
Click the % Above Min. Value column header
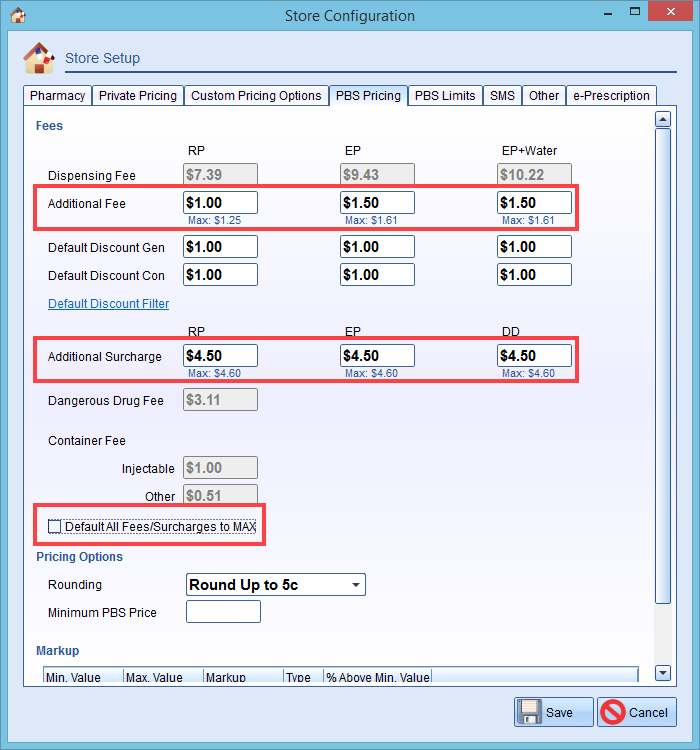(x=378, y=676)
